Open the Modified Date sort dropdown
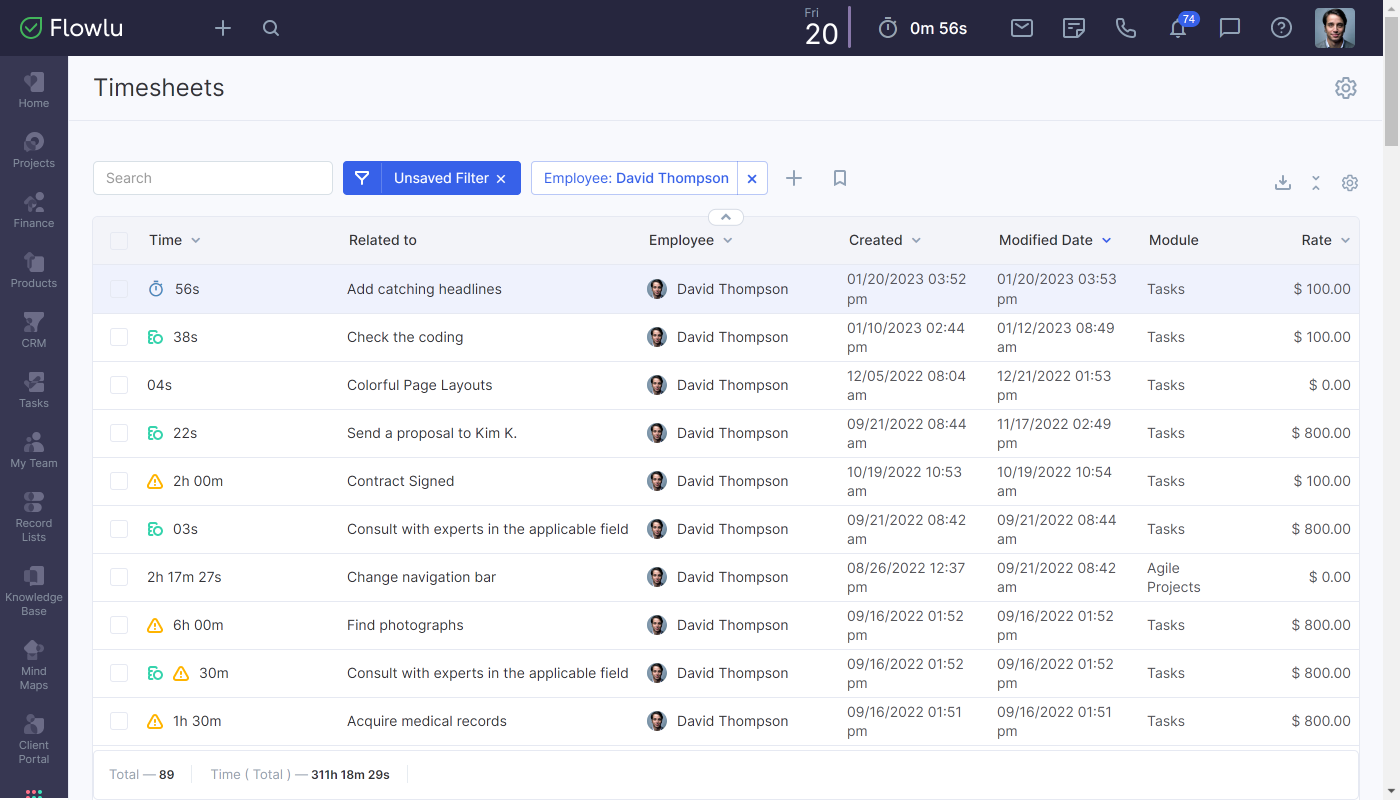This screenshot has width=1400, height=800. click(1106, 241)
